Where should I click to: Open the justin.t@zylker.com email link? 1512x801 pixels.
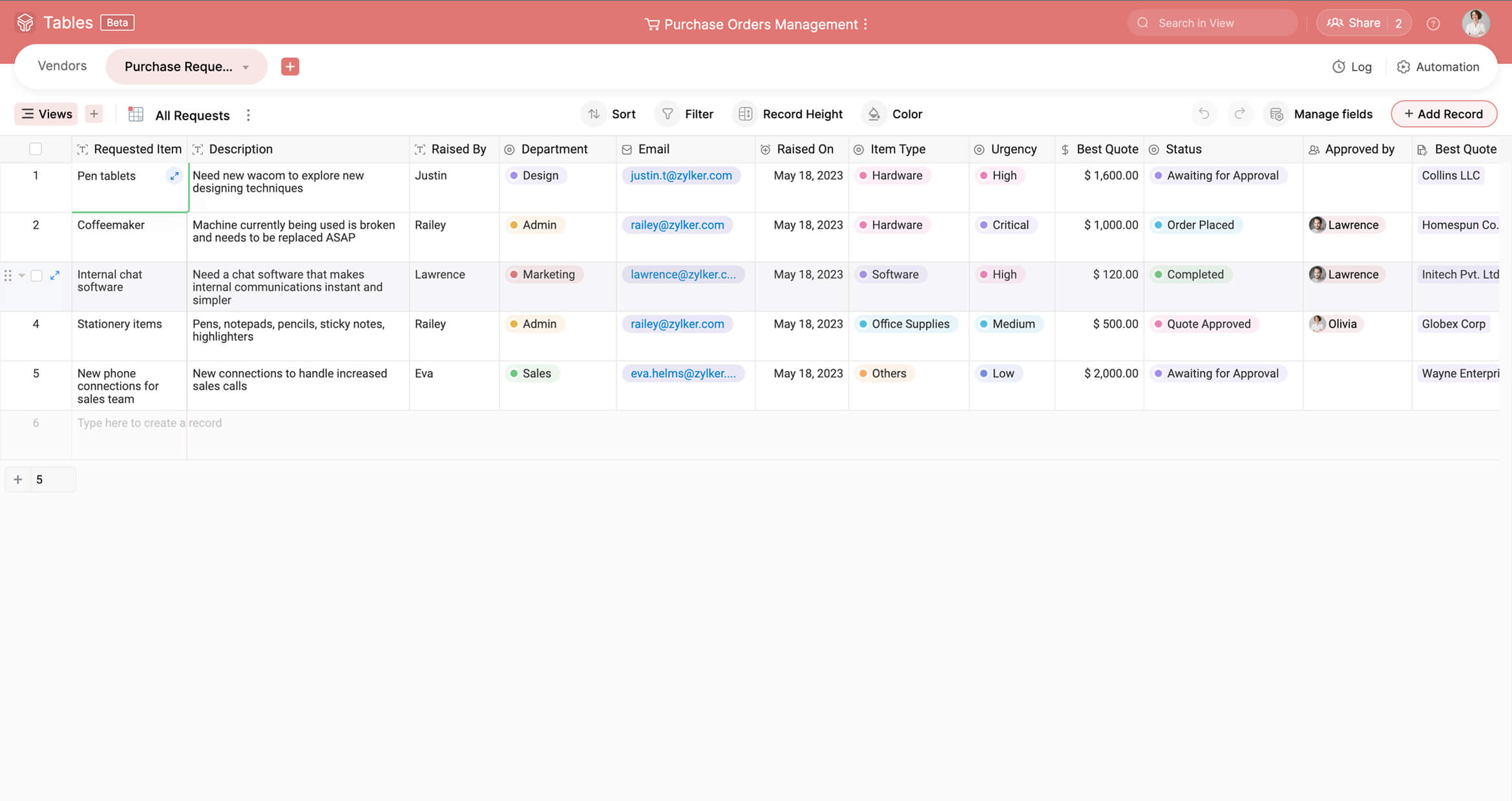[x=681, y=176]
